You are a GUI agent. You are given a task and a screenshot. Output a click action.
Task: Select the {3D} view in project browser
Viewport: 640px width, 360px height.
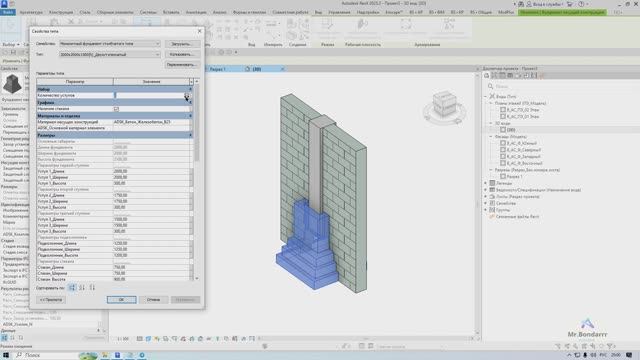[511, 130]
